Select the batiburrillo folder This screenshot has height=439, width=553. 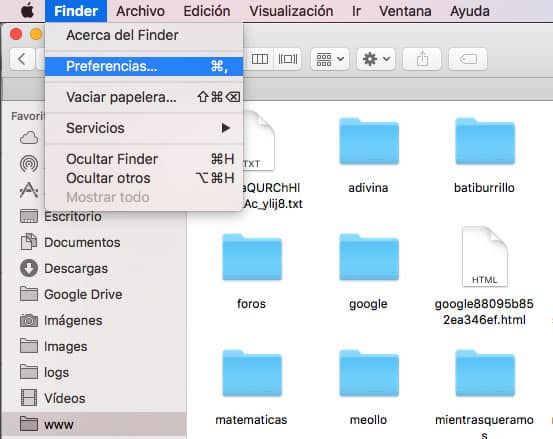point(485,141)
